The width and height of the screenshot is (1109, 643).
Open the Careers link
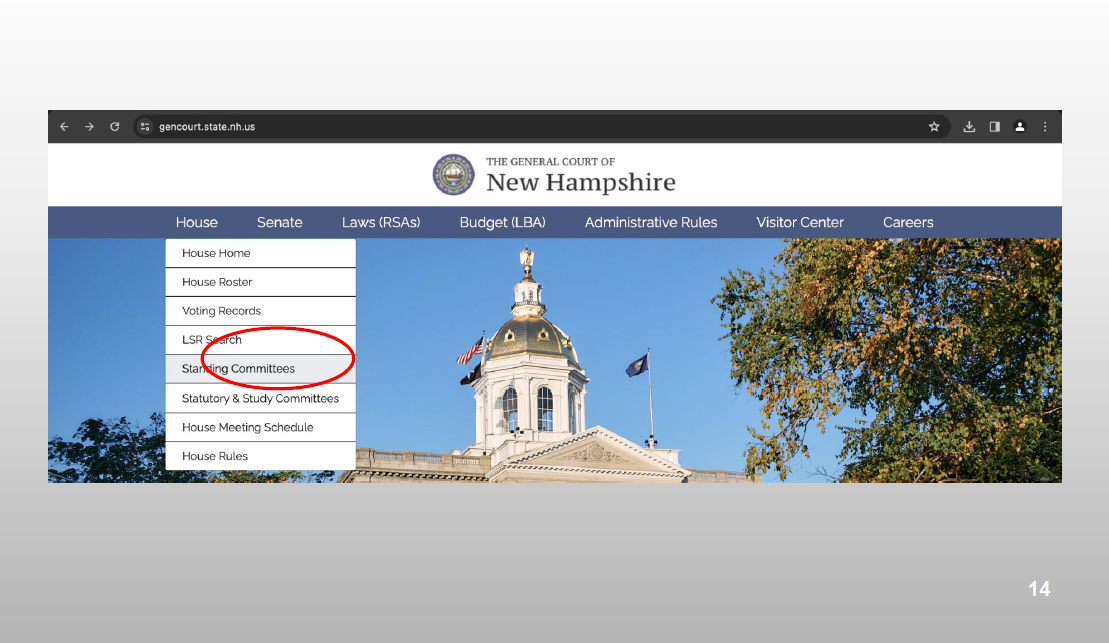coord(908,222)
